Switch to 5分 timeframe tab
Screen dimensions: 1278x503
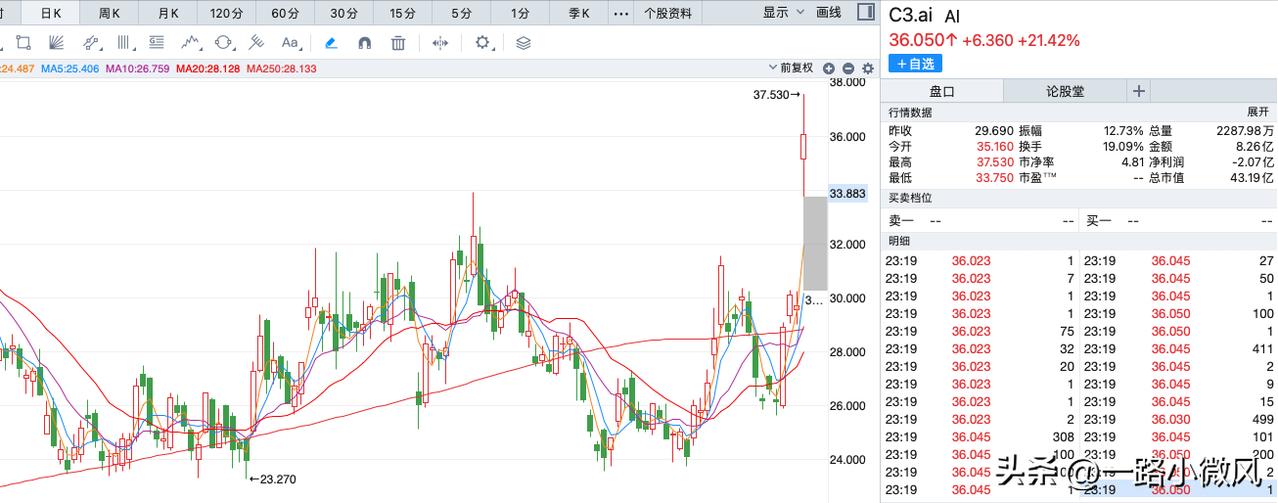click(x=461, y=13)
